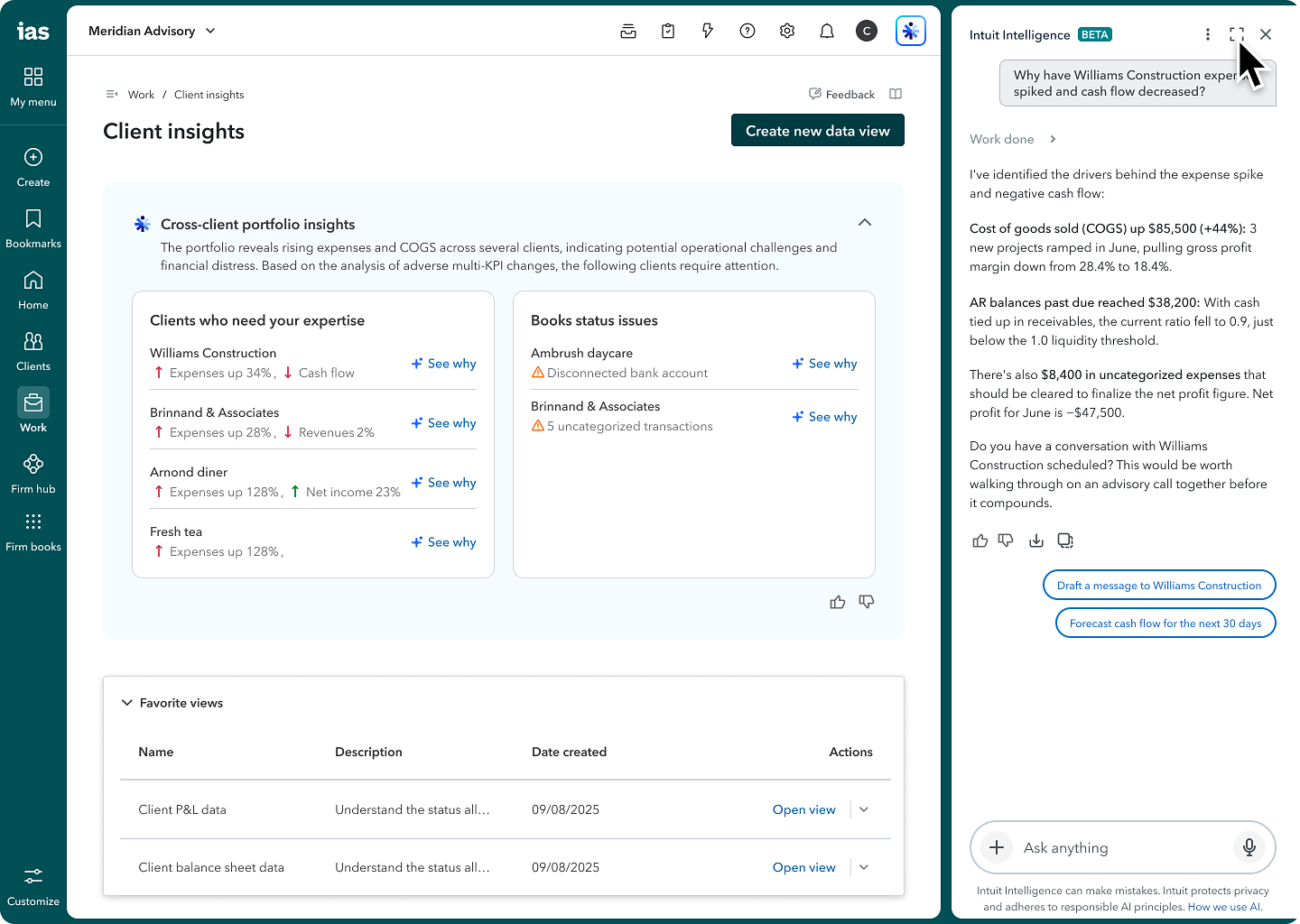The image size is (1300, 924).
Task: Click the Feedback link
Action: point(841,94)
